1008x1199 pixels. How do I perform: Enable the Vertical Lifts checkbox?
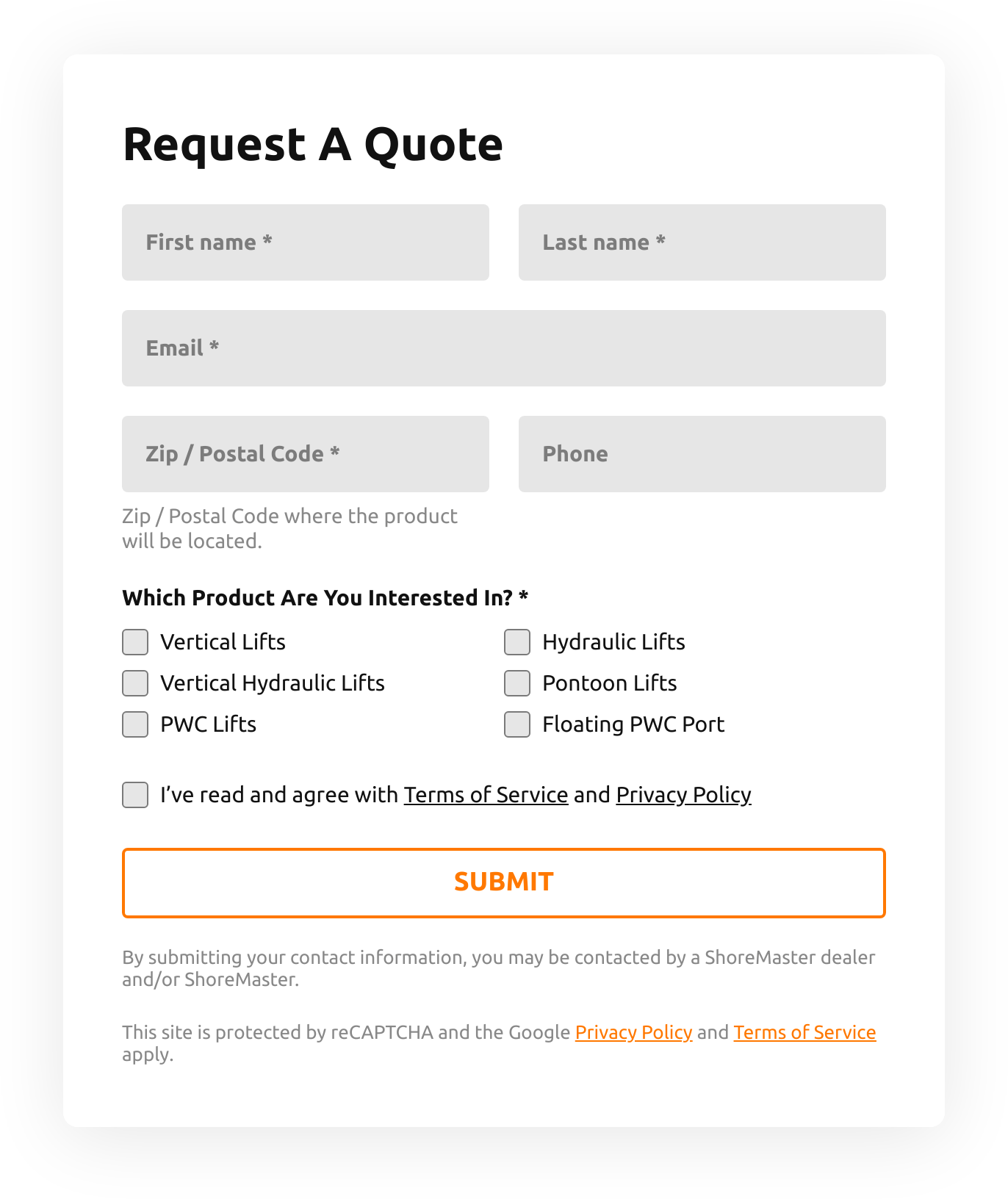pyautogui.click(x=134, y=642)
